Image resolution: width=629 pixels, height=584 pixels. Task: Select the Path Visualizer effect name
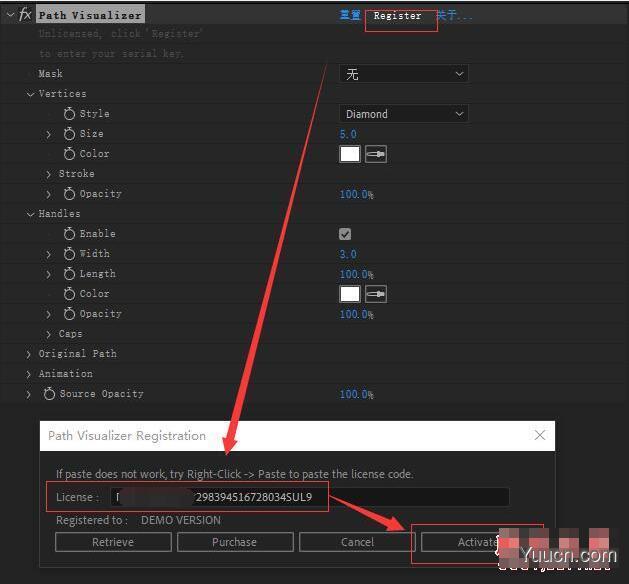(90, 15)
